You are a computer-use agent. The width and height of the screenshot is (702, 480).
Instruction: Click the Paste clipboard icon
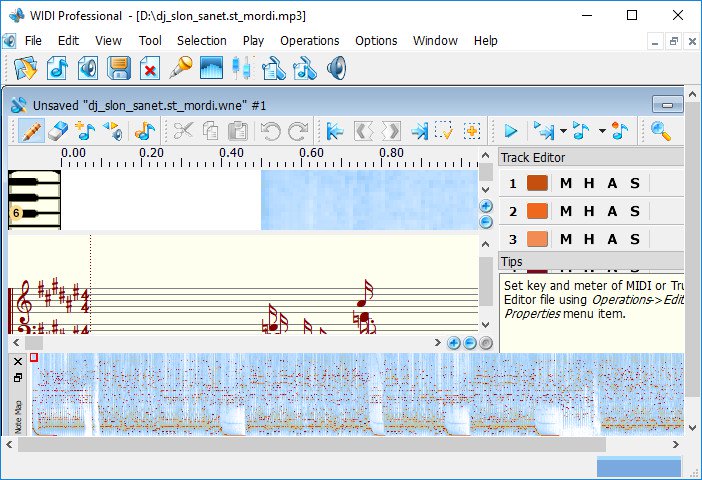[x=238, y=131]
